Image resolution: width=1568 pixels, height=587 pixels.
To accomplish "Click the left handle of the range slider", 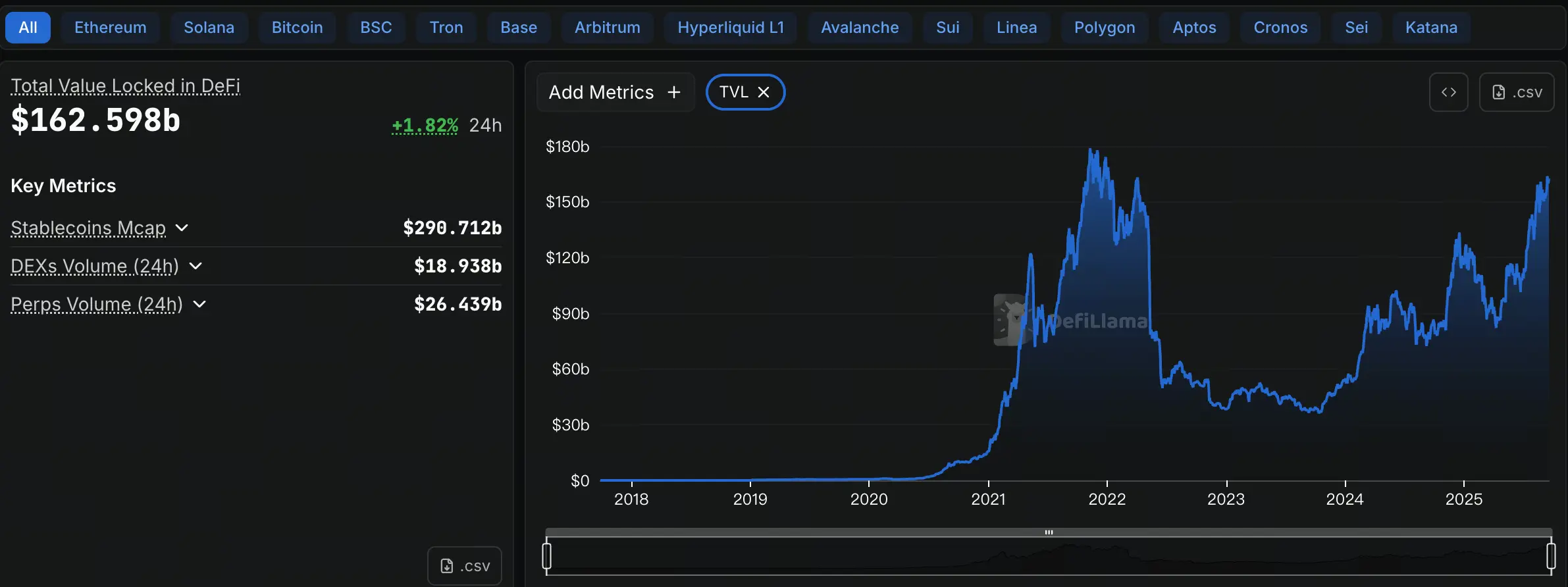I will coord(546,555).
